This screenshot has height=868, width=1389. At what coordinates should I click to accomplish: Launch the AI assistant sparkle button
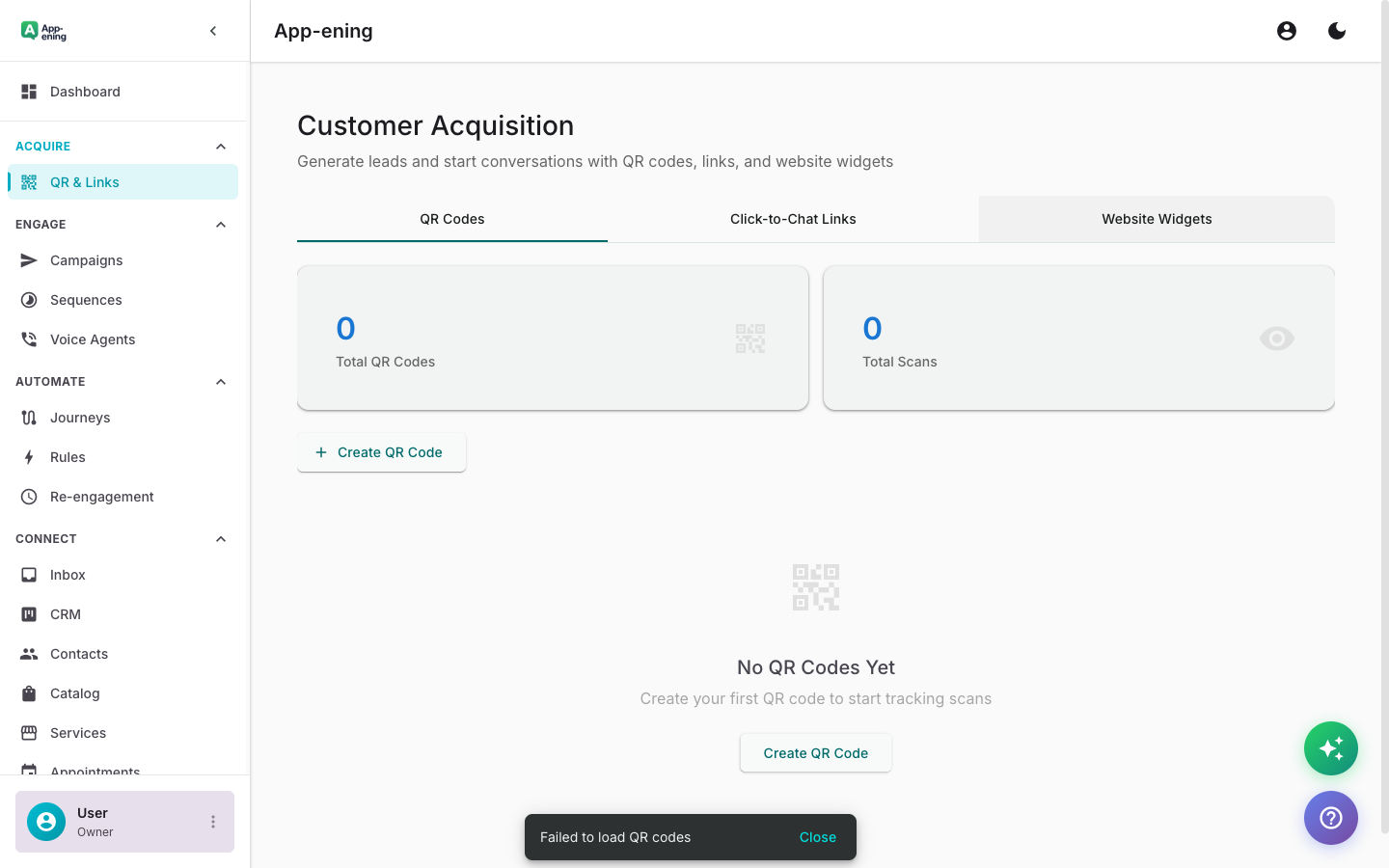tap(1331, 748)
